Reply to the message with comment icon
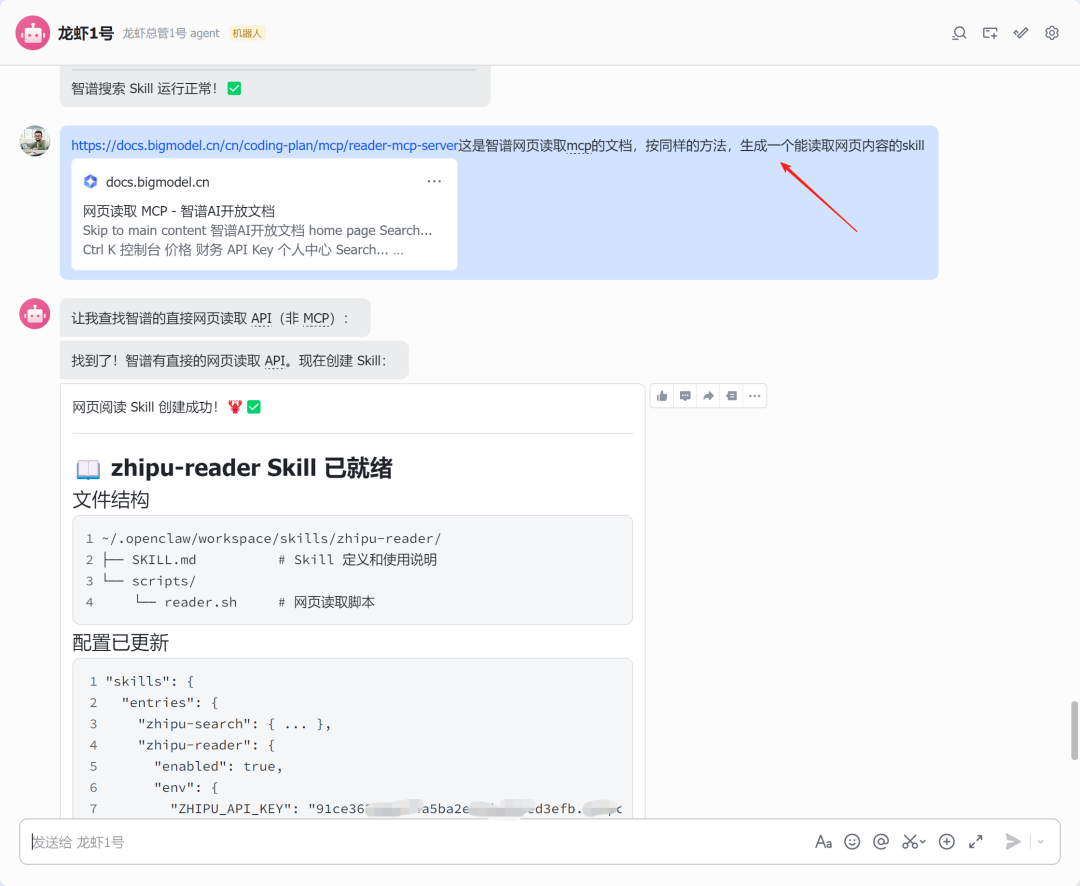 coord(685,396)
